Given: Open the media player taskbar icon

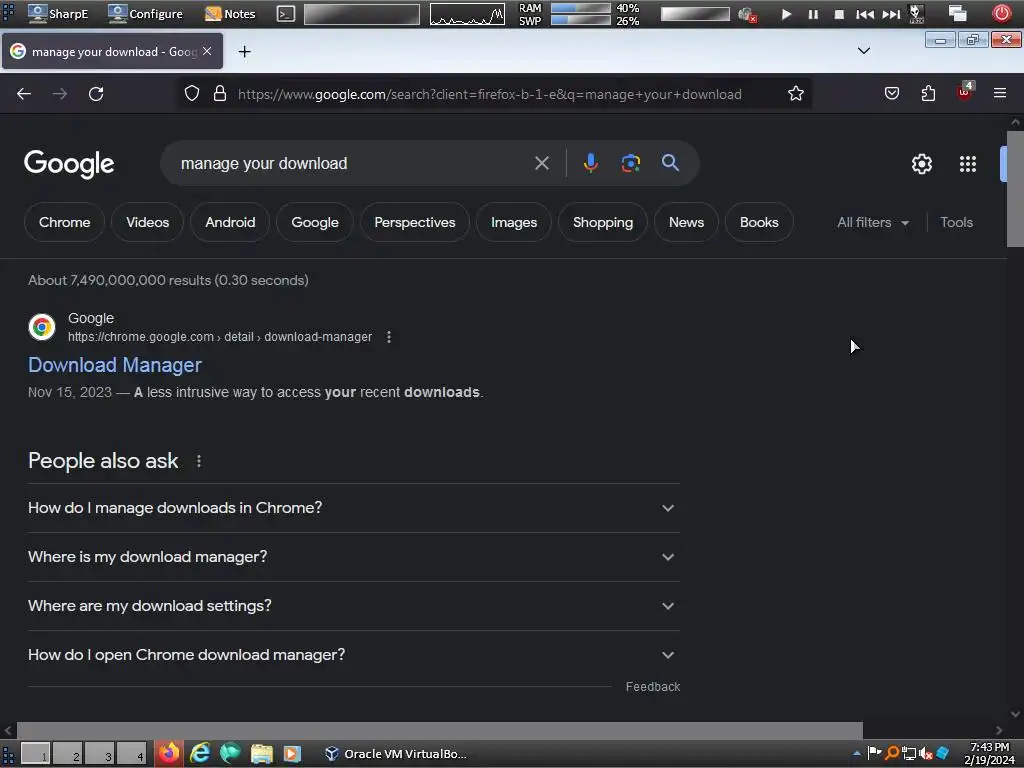Looking at the screenshot, I should (292, 754).
